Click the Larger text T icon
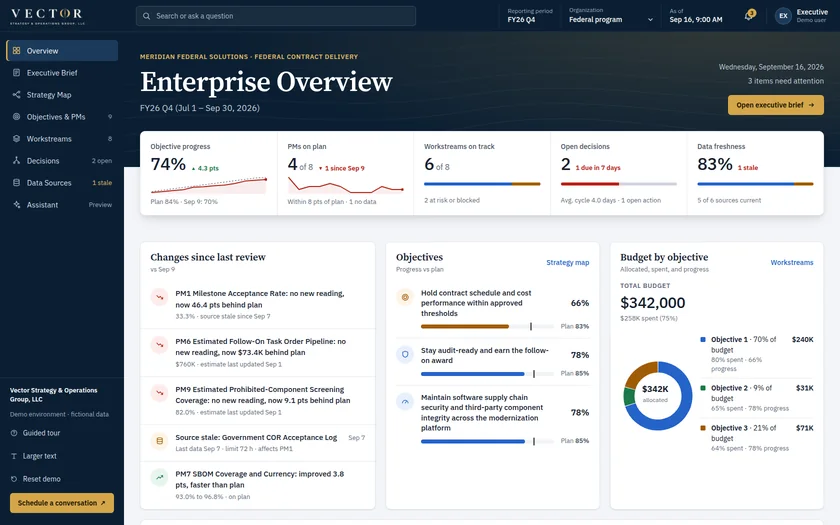This screenshot has width=840, height=525. (14, 456)
